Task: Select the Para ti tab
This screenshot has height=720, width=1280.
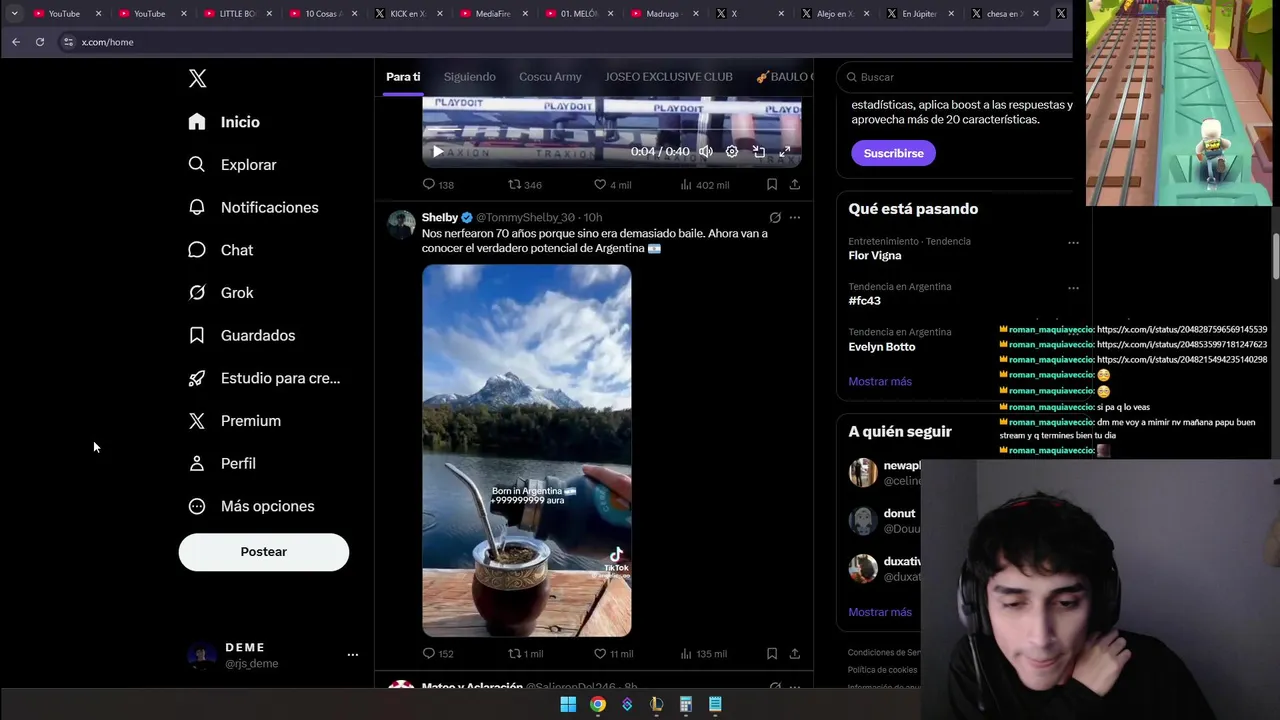Action: tap(403, 77)
